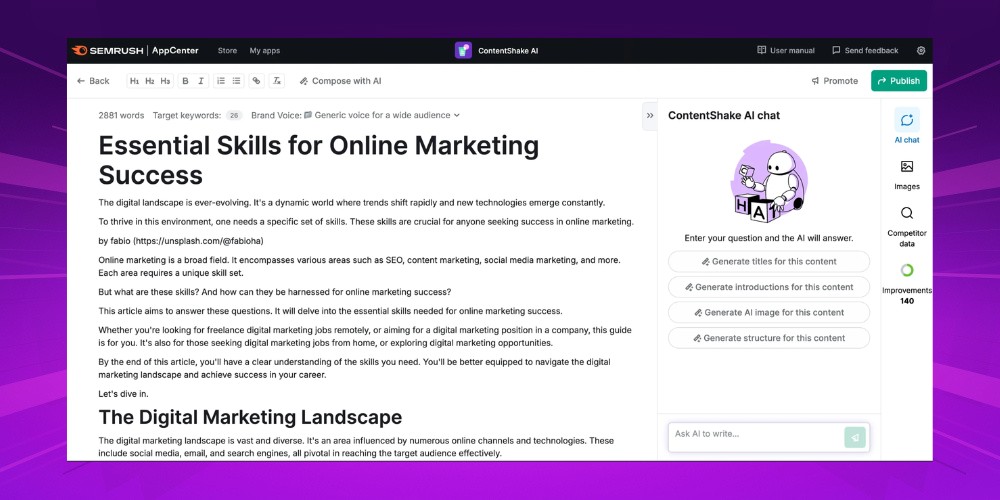This screenshot has height=500, width=1000.
Task: Apply Heading 1 formatting
Action: [134, 81]
